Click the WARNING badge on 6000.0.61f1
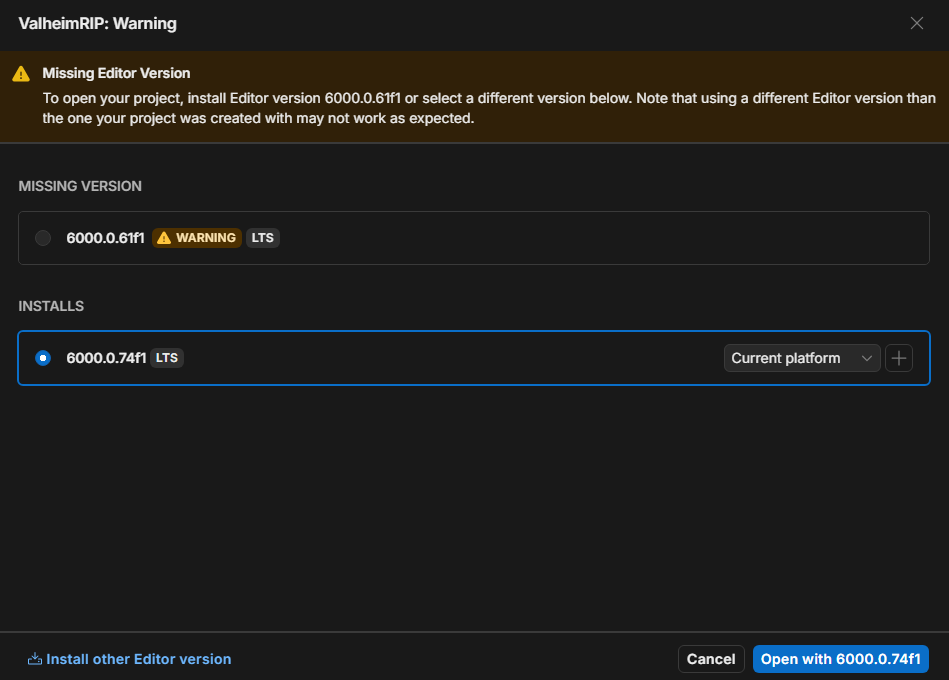Screen dimensions: 949x680 pyautogui.click(x=197, y=238)
